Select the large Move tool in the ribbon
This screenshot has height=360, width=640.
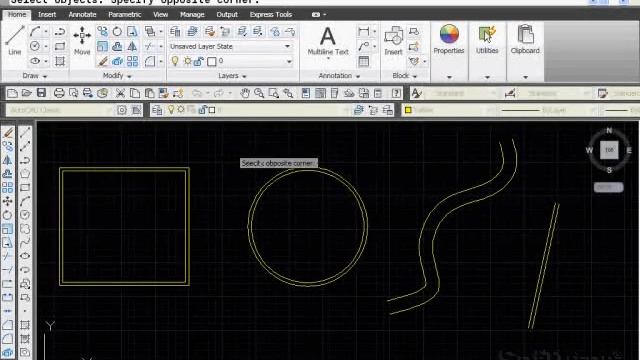pos(82,40)
